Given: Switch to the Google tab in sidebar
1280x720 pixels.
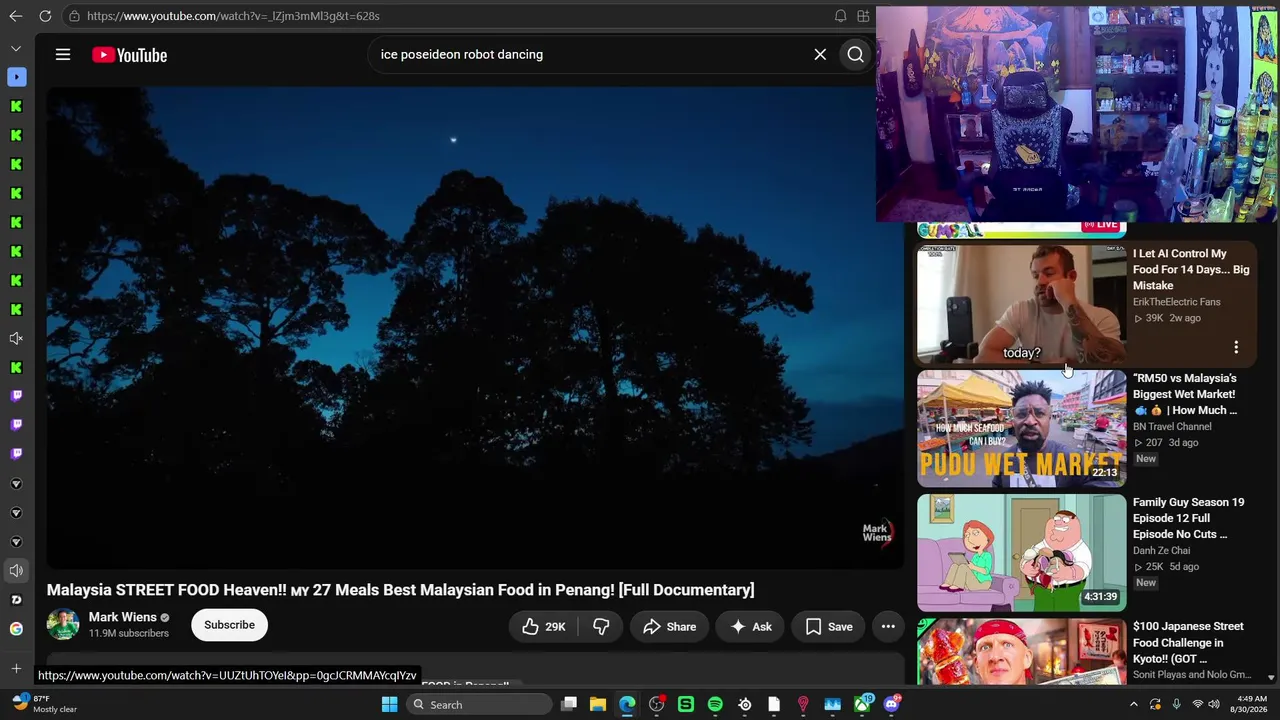Looking at the screenshot, I should [16, 629].
